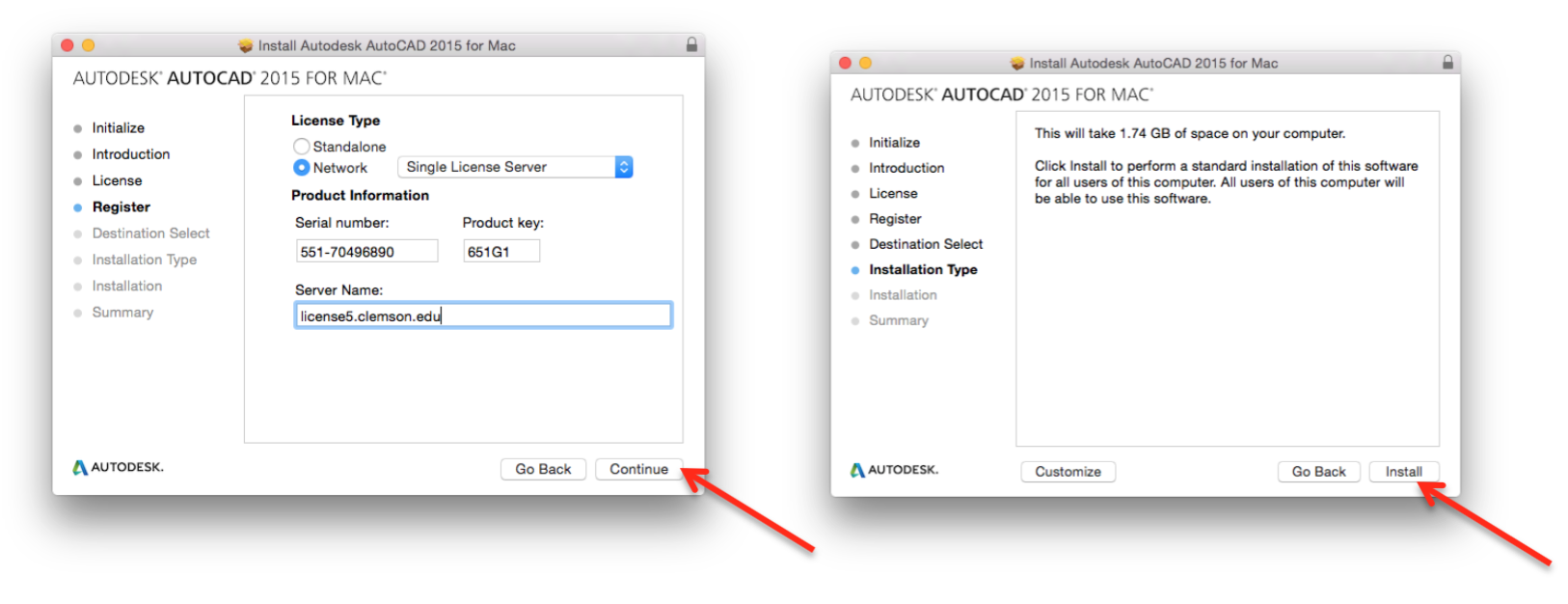Select the Network license type radio button
The width and height of the screenshot is (1568, 604).
tap(302, 168)
